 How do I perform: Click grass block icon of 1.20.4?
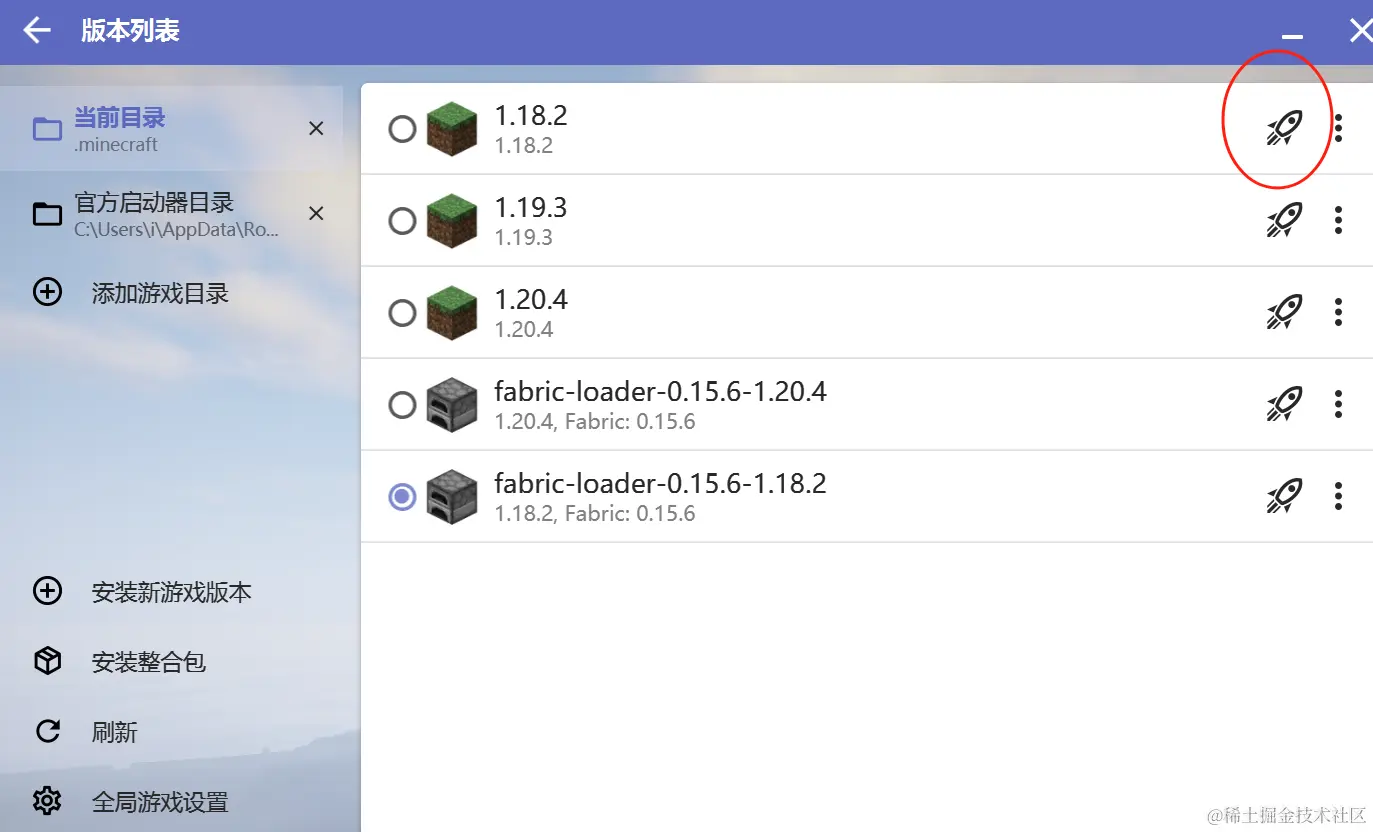point(452,313)
